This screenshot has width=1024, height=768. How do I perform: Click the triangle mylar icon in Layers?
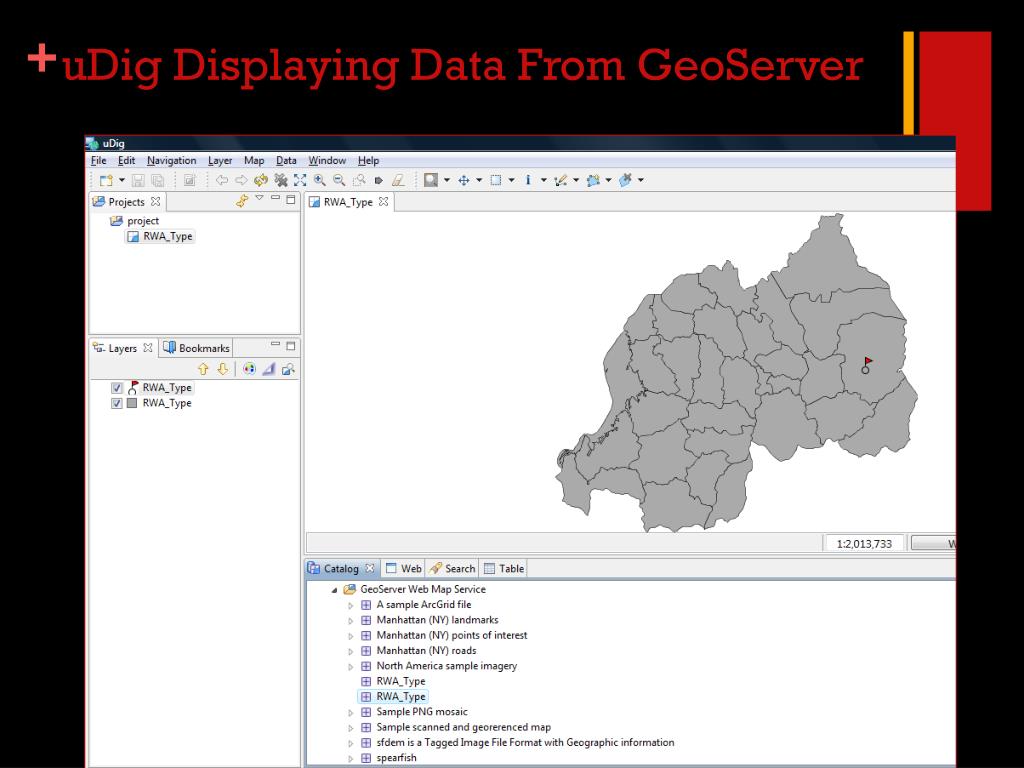(x=268, y=369)
